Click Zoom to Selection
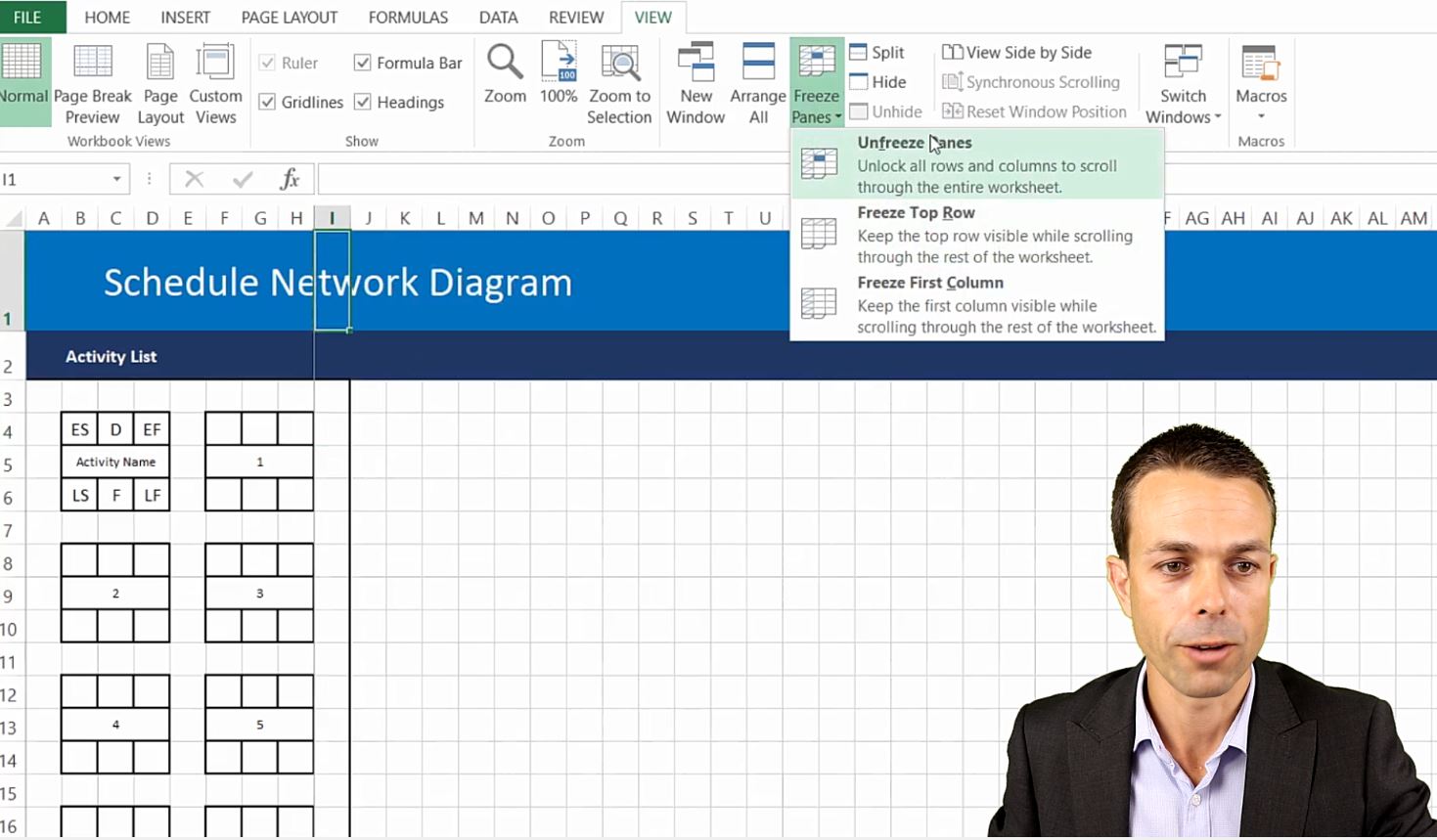Viewport: 1437px width, 840px height. pyautogui.click(x=619, y=84)
